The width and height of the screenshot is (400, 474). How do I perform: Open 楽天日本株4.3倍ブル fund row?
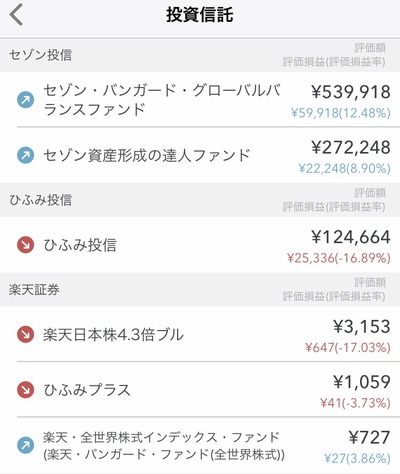tap(200, 334)
